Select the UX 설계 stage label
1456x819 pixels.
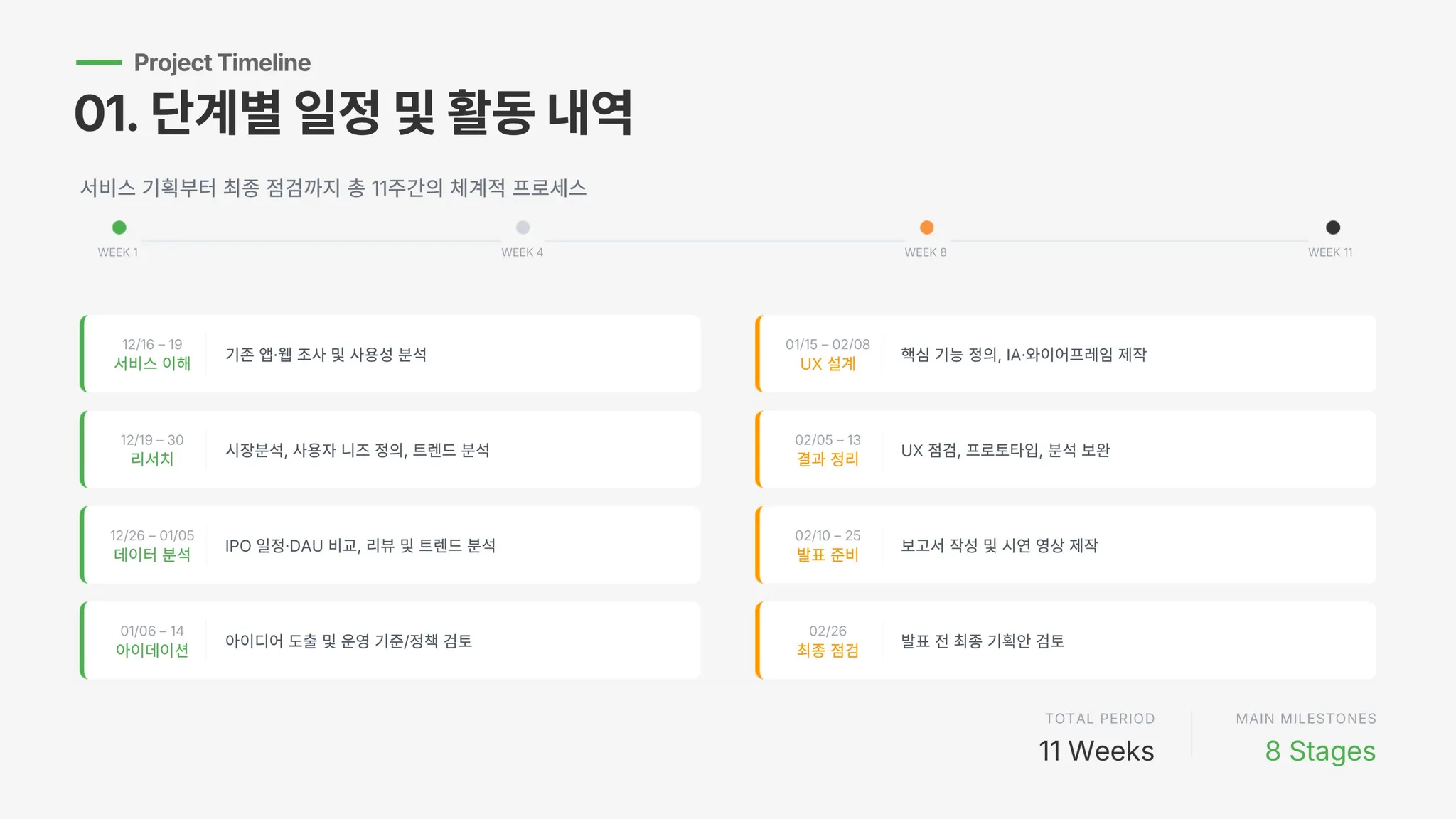828,364
